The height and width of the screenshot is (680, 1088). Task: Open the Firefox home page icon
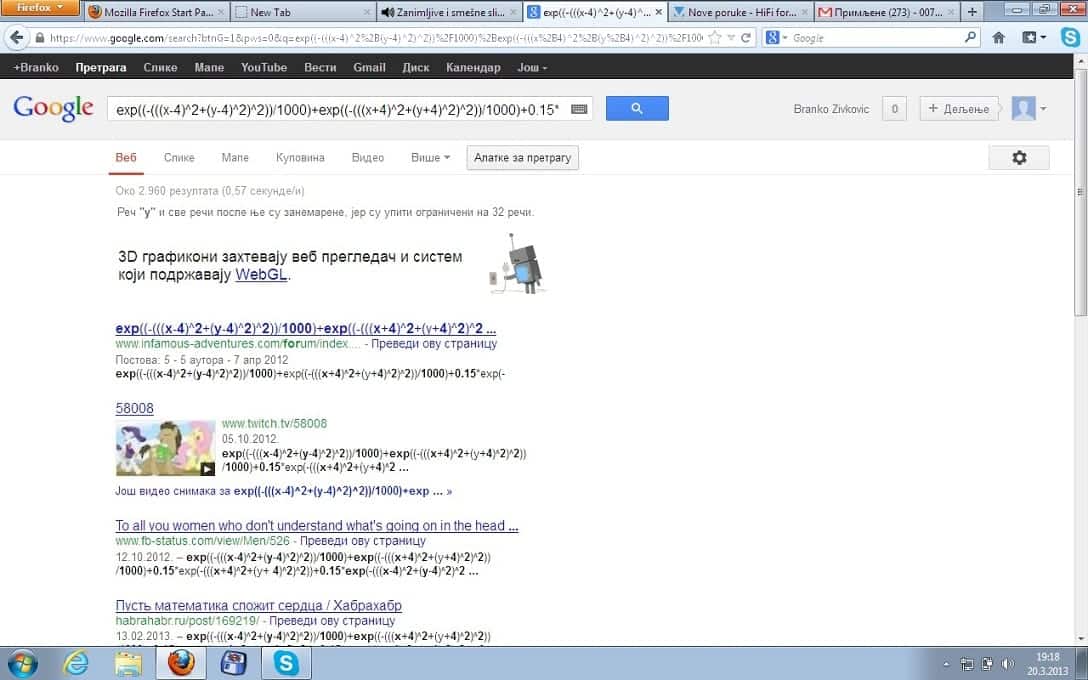point(998,38)
